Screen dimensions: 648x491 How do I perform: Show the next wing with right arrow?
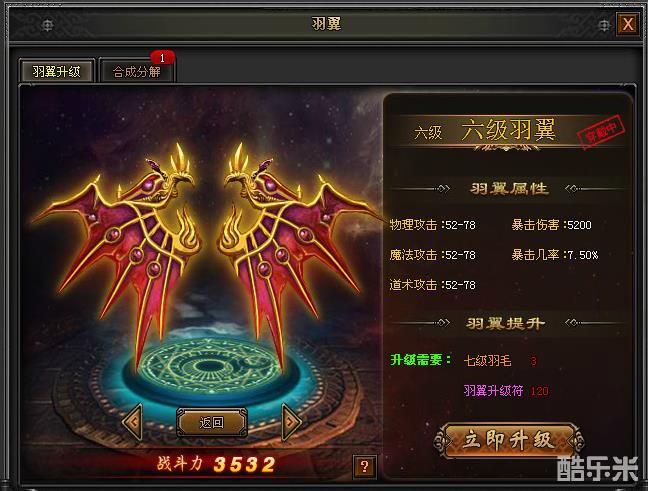click(291, 422)
